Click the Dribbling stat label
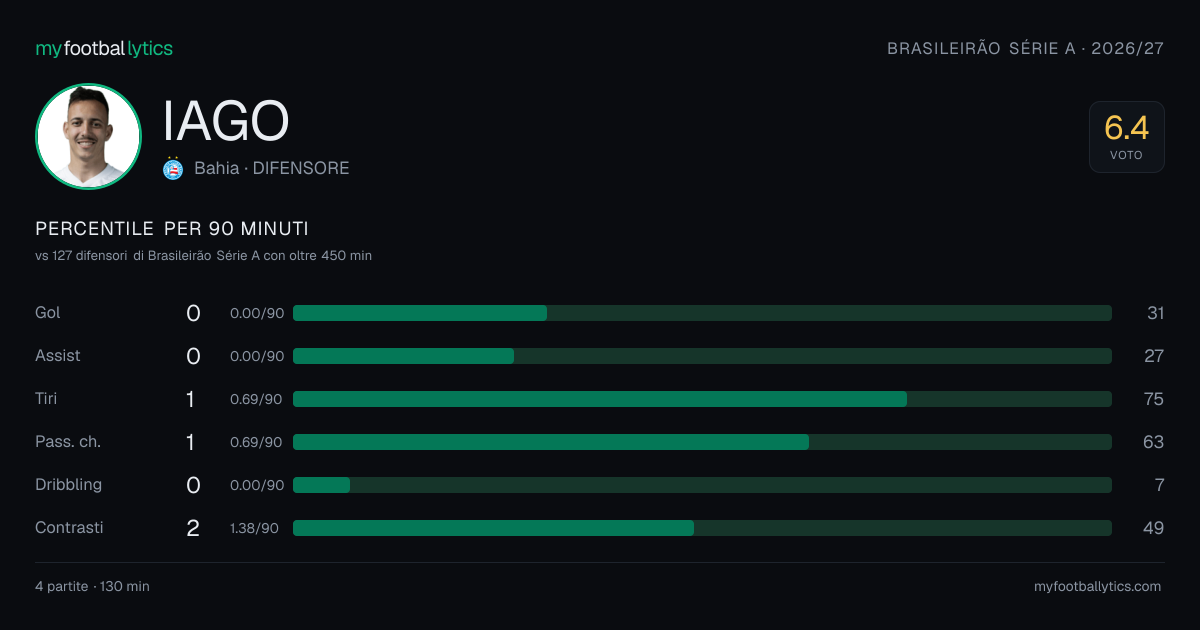The height and width of the screenshot is (630, 1200). [69, 485]
